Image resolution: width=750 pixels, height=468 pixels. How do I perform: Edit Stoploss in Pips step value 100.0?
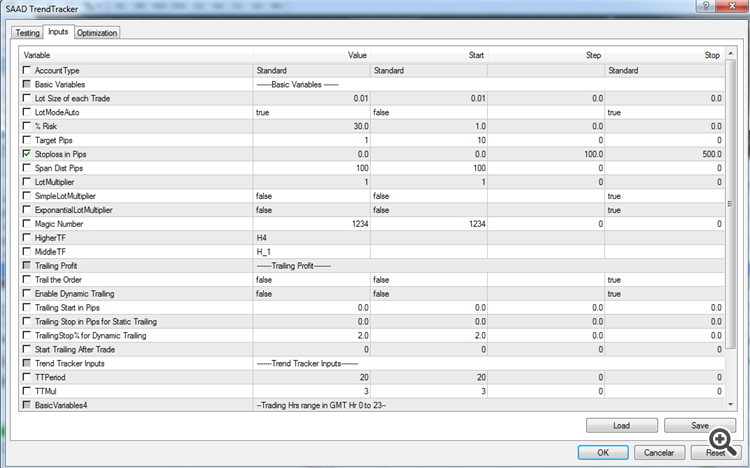coord(546,154)
